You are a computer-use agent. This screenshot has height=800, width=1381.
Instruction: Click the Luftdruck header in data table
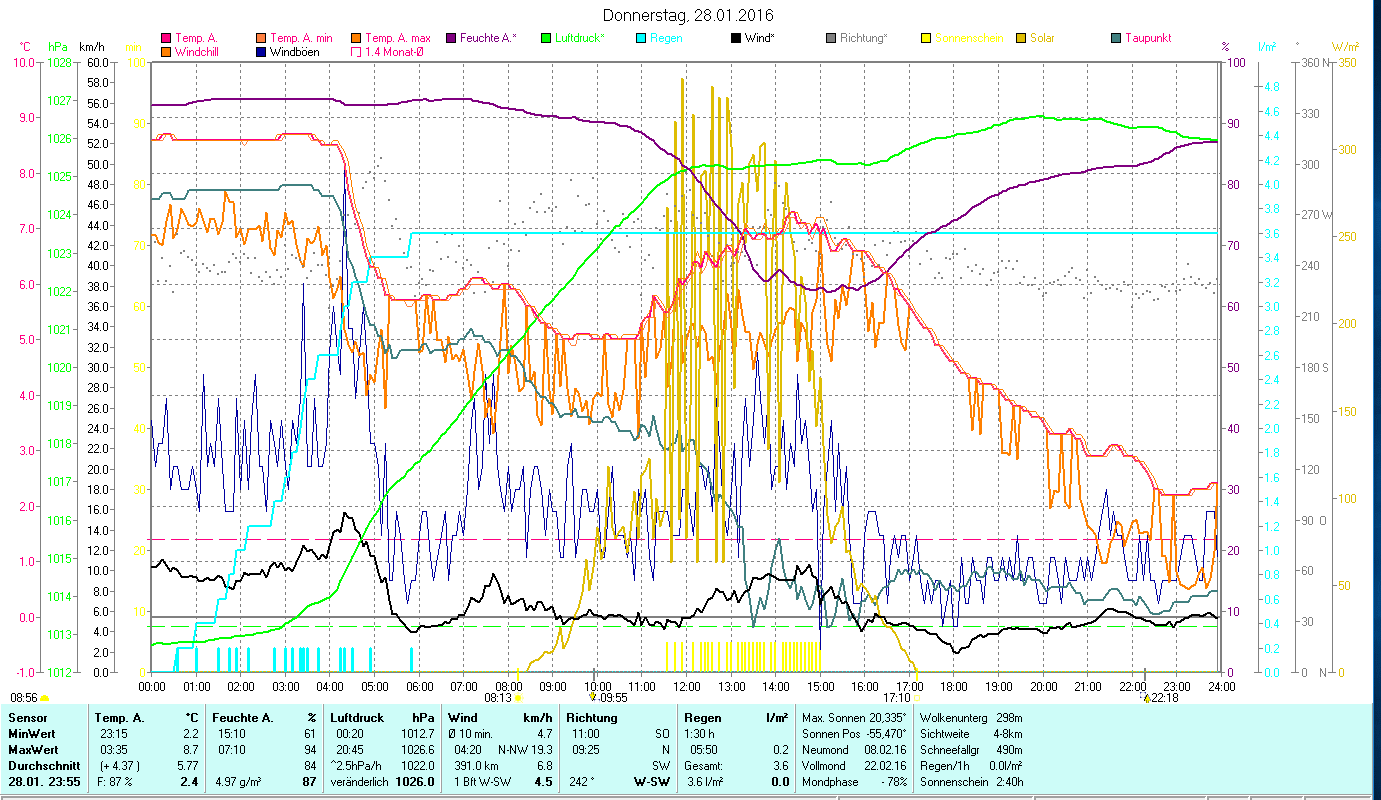[x=357, y=718]
